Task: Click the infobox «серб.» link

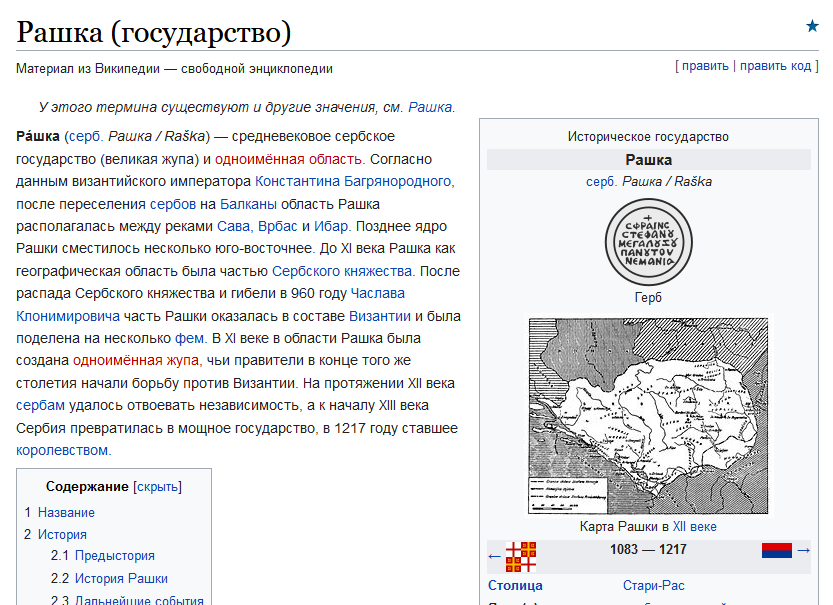Action: point(602,182)
